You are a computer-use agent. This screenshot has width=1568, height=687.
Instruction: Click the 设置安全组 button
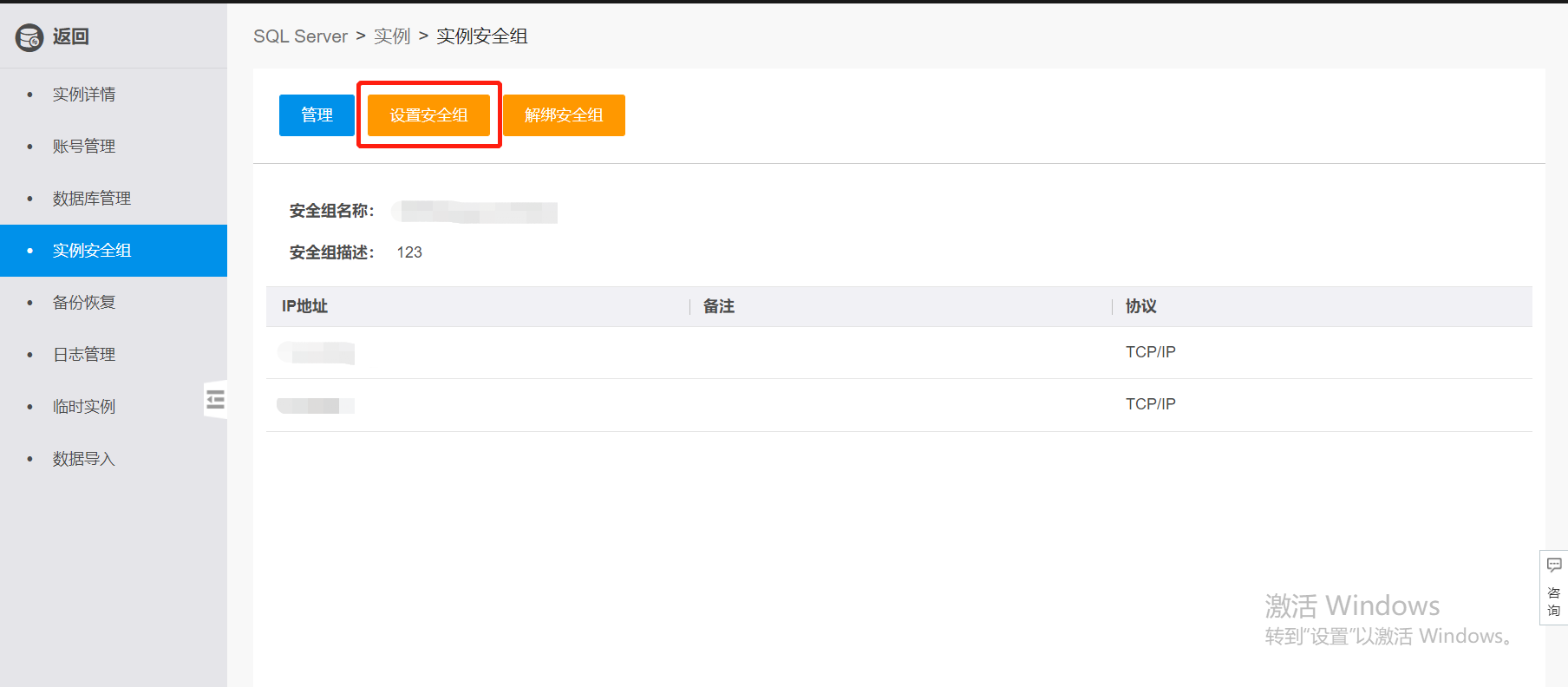428,115
